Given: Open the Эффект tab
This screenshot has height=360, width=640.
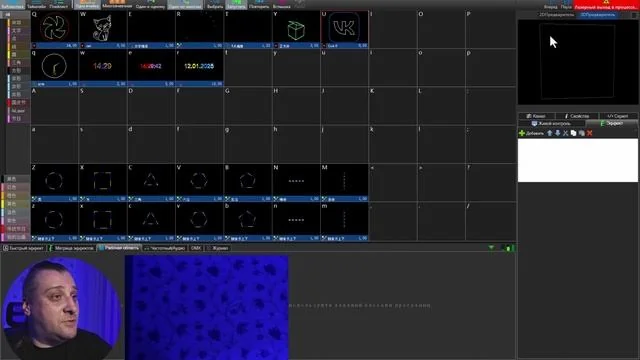Looking at the screenshot, I should 611,123.
